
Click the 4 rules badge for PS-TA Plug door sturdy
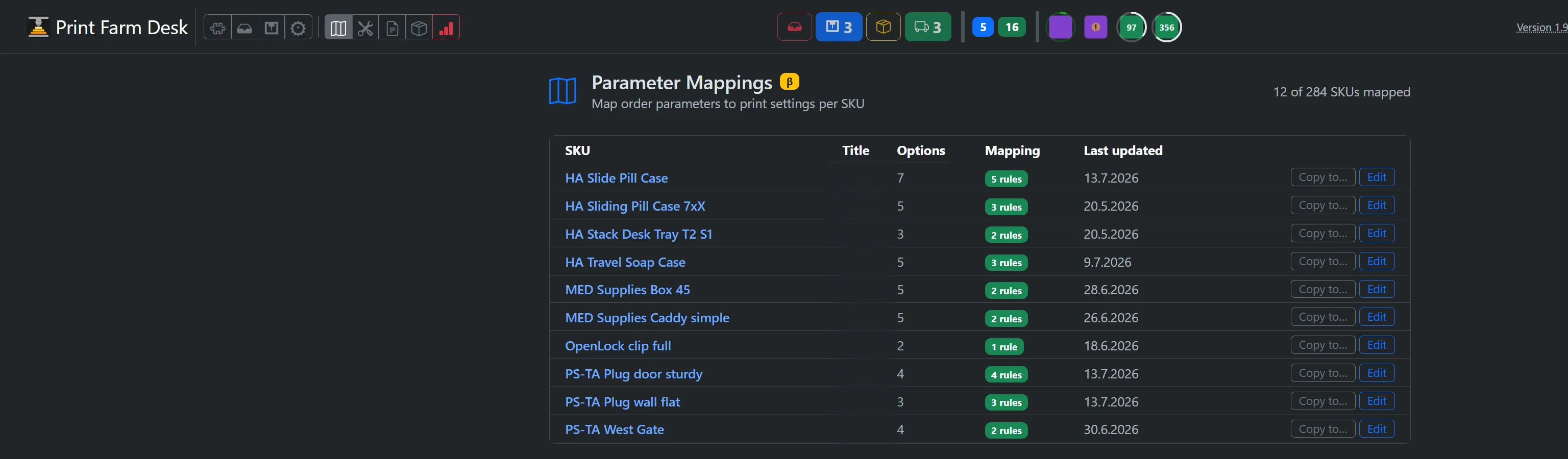coord(1006,374)
